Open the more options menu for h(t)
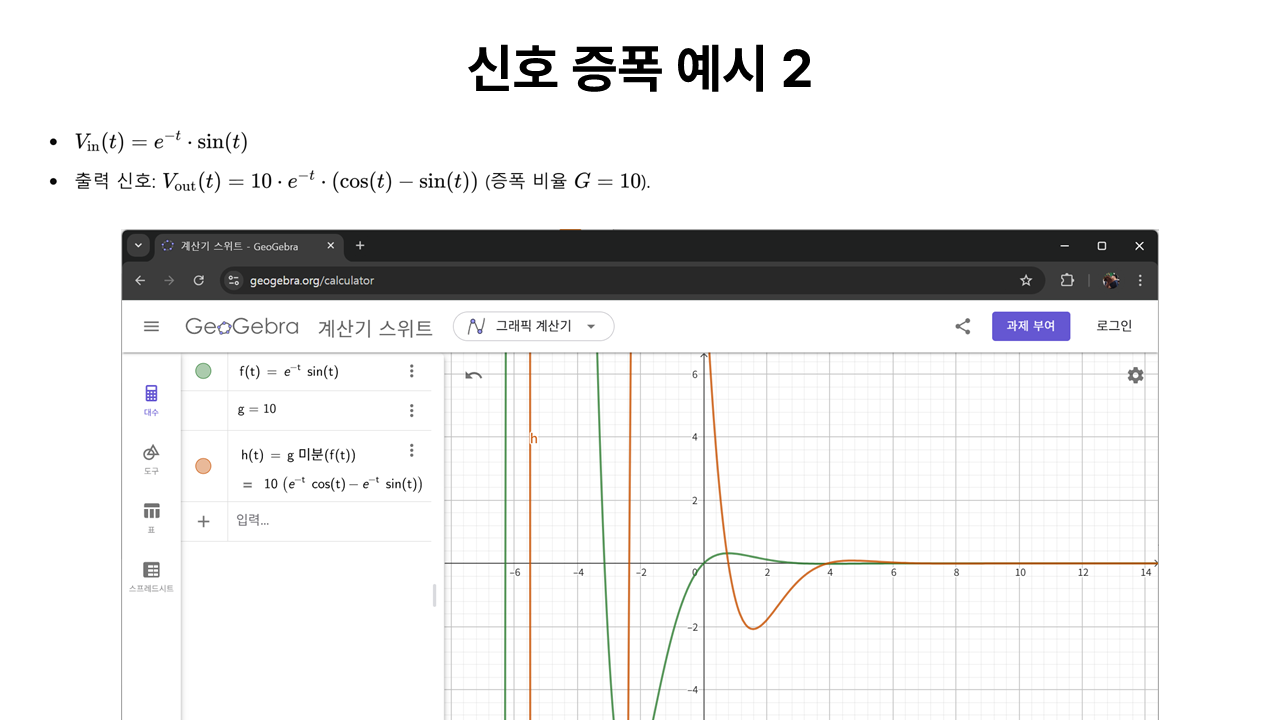This screenshot has height=720, width=1280. click(x=411, y=451)
